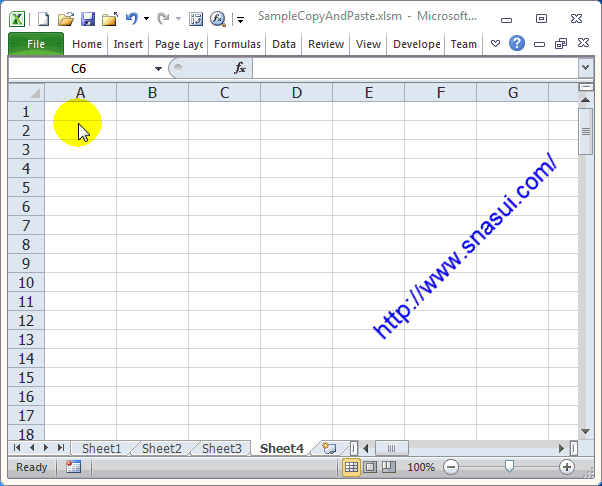Screen dimensions: 602x486
Task: Switch to Normal view in status bar
Action: (x=351, y=467)
